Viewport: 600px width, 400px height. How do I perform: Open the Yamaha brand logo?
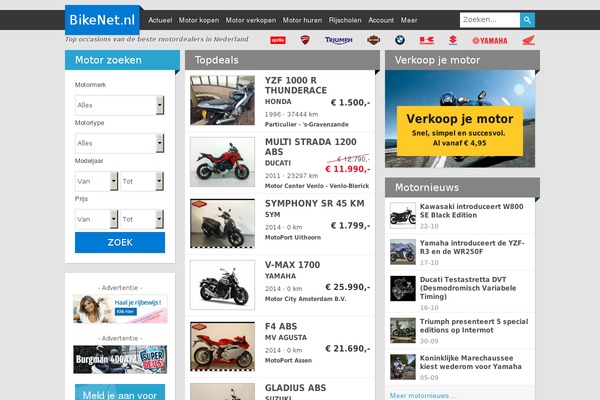point(490,41)
